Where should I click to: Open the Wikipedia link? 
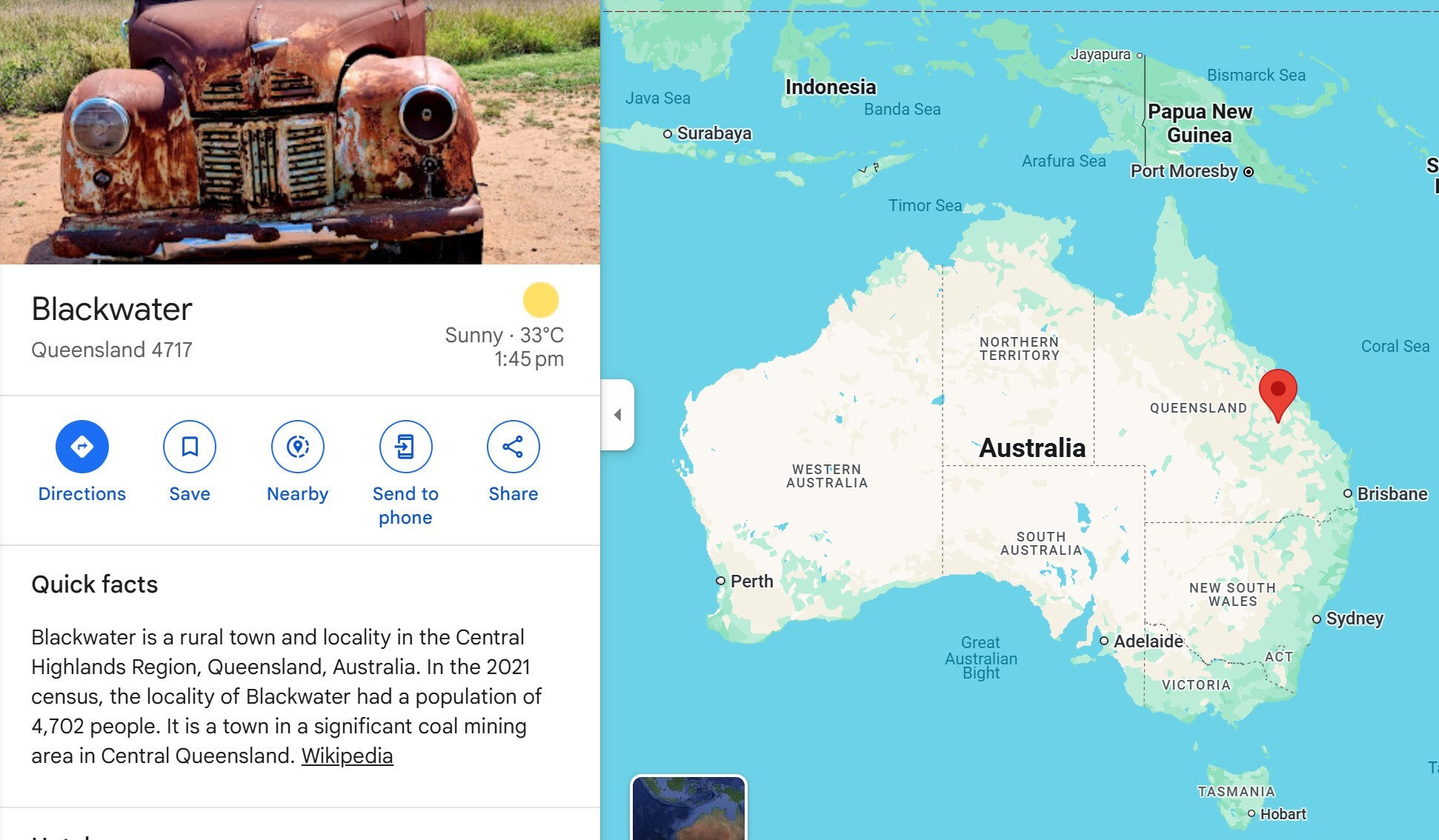tap(347, 756)
